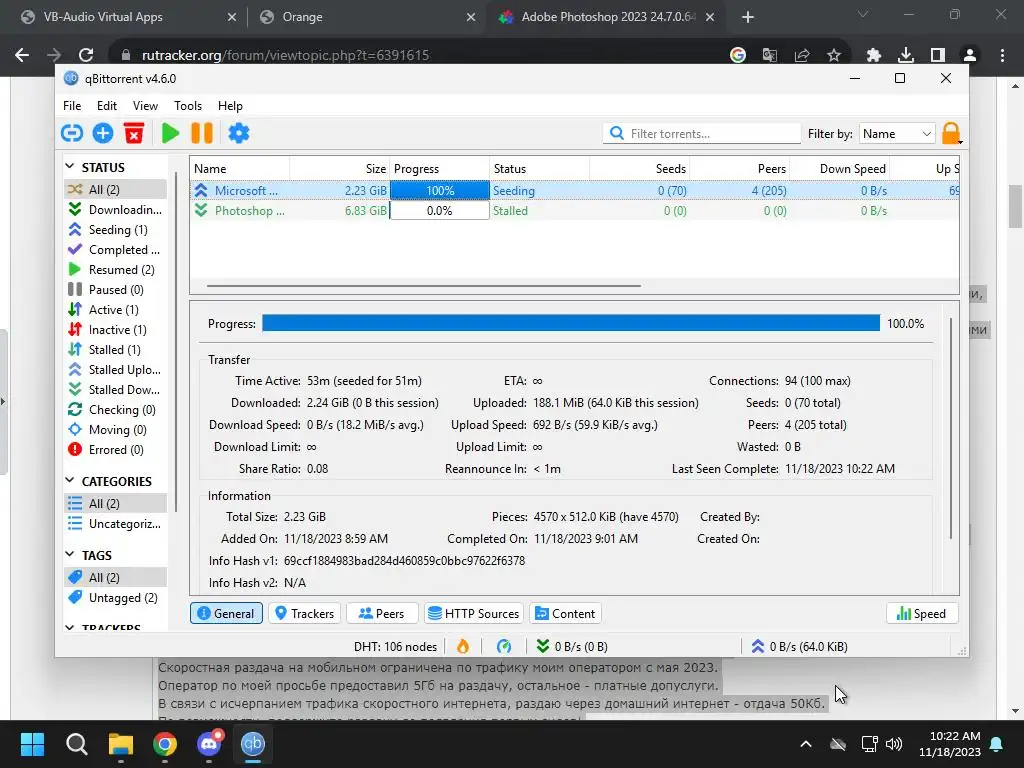Bookmark page with the star icon in Chrome
This screenshot has height=768, width=1024.
point(834,55)
